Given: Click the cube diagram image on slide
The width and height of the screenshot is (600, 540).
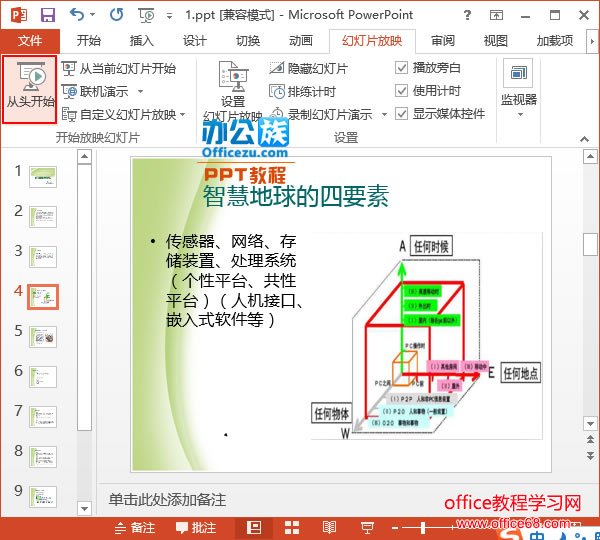Looking at the screenshot, I should (x=427, y=335).
